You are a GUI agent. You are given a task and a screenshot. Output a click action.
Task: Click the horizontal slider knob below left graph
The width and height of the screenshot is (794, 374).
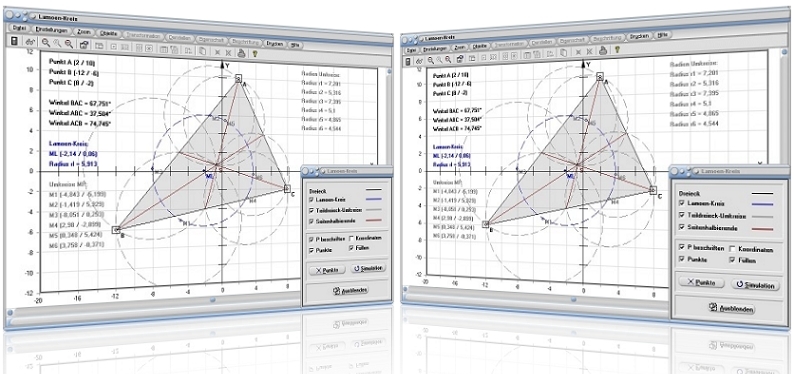(212, 300)
